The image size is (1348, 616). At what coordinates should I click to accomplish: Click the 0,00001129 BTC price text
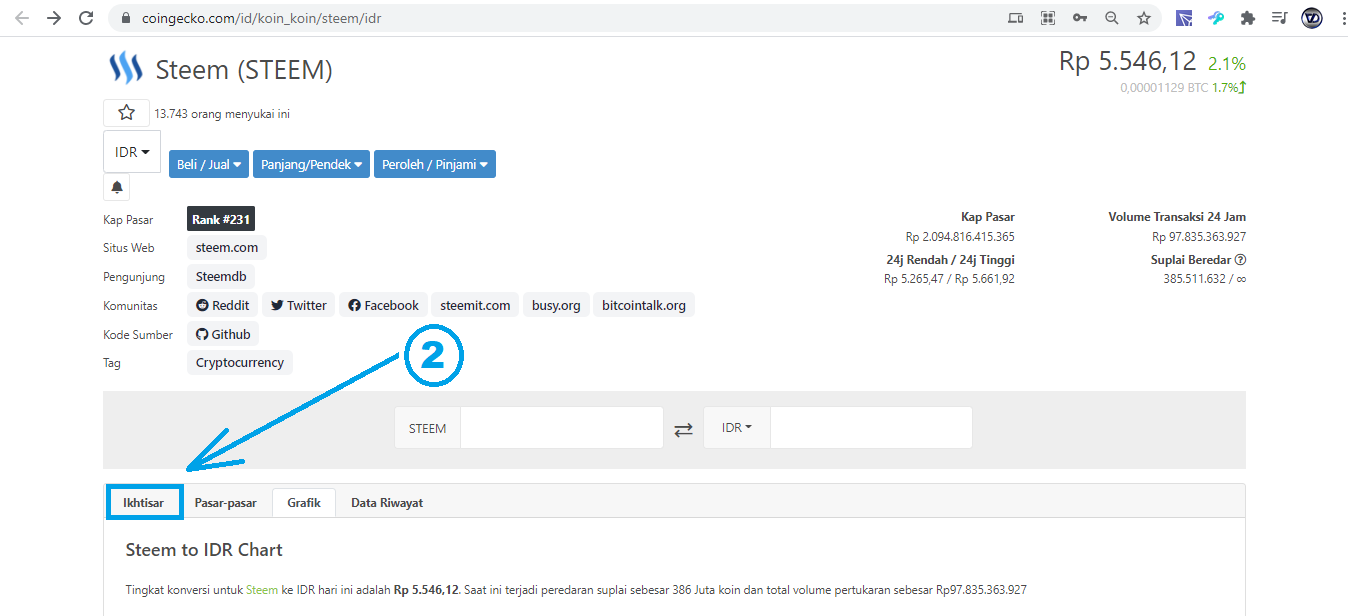pos(1165,88)
